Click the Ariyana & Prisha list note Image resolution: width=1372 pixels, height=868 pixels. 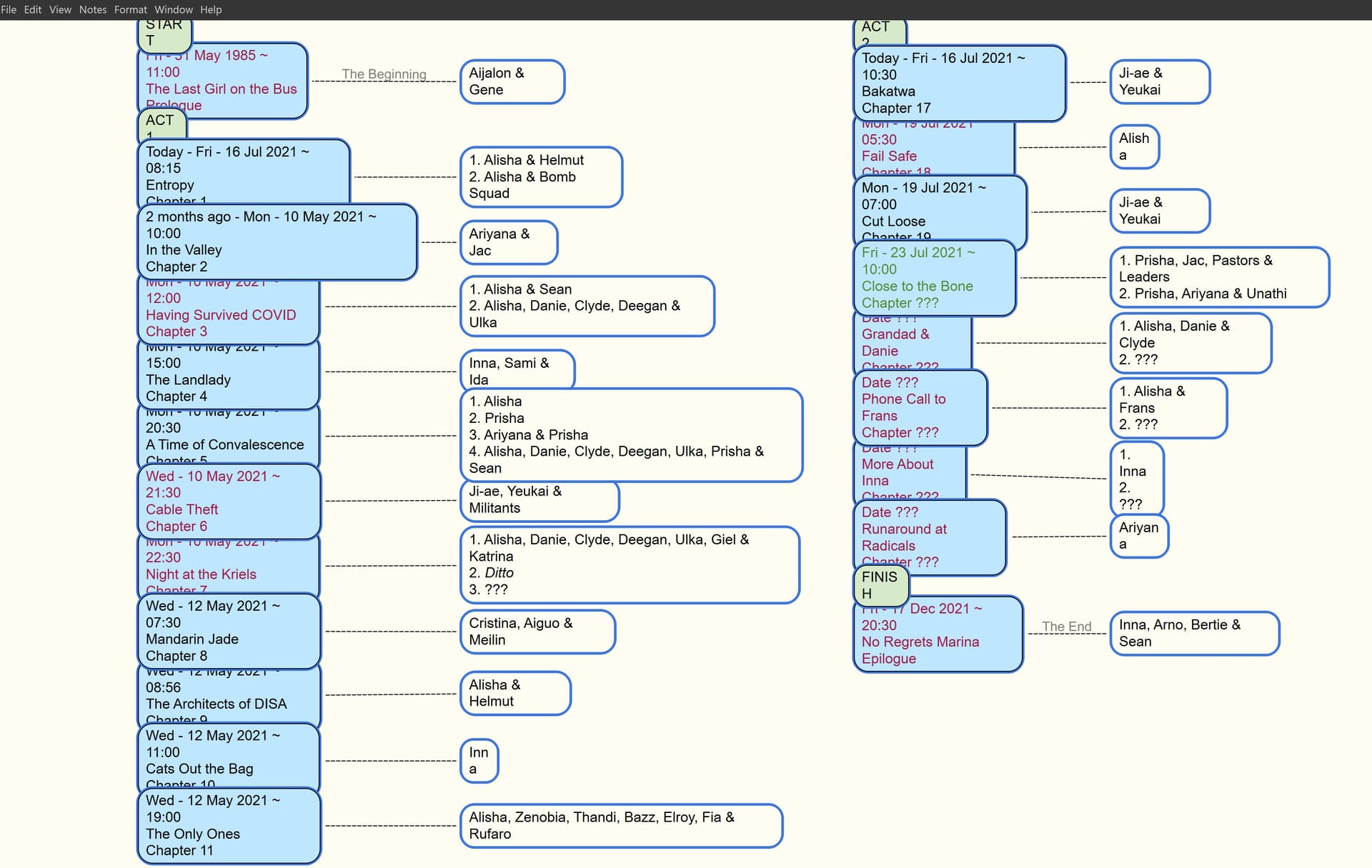(x=632, y=434)
